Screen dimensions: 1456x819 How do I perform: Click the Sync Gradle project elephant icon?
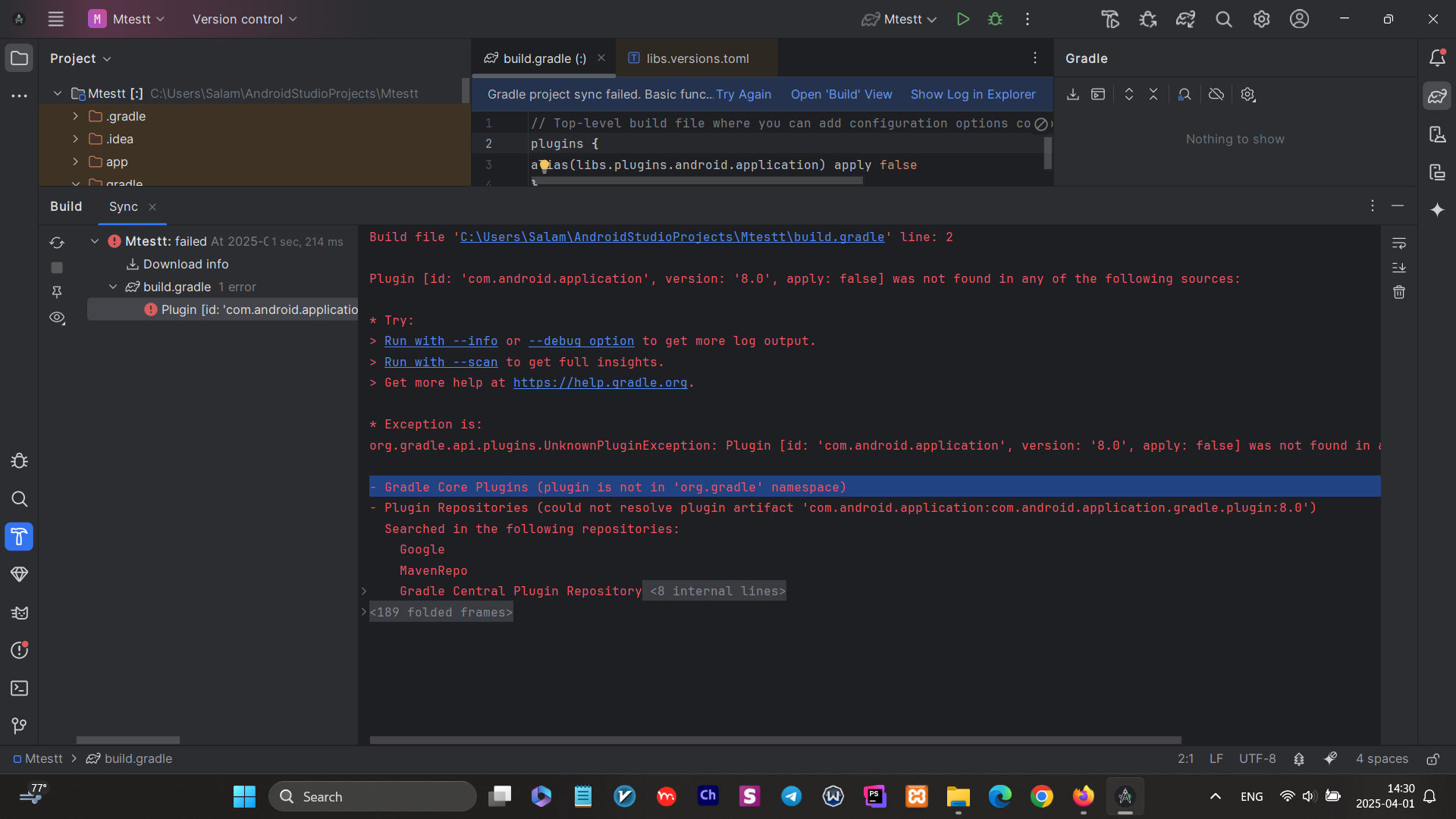(x=1185, y=20)
